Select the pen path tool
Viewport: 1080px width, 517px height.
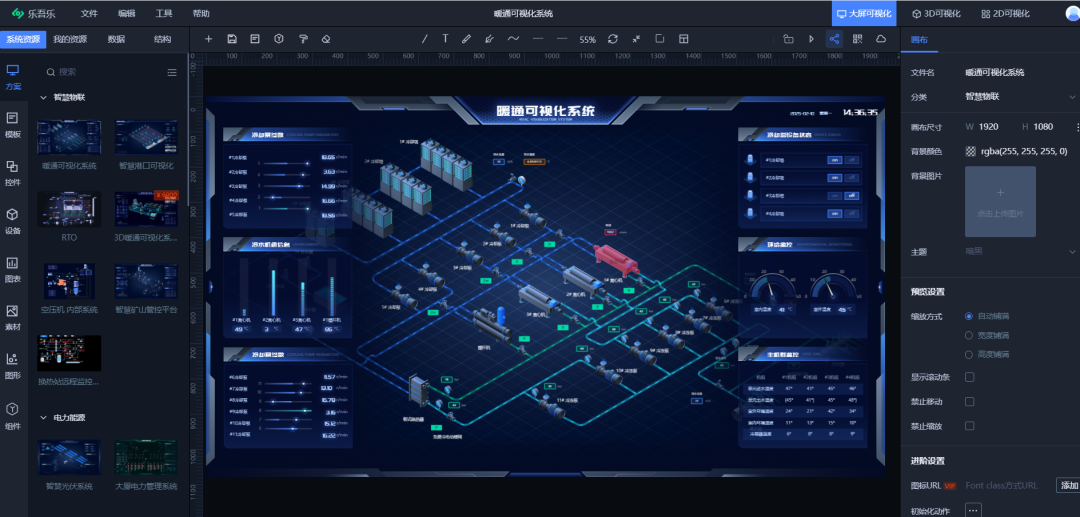pos(489,39)
